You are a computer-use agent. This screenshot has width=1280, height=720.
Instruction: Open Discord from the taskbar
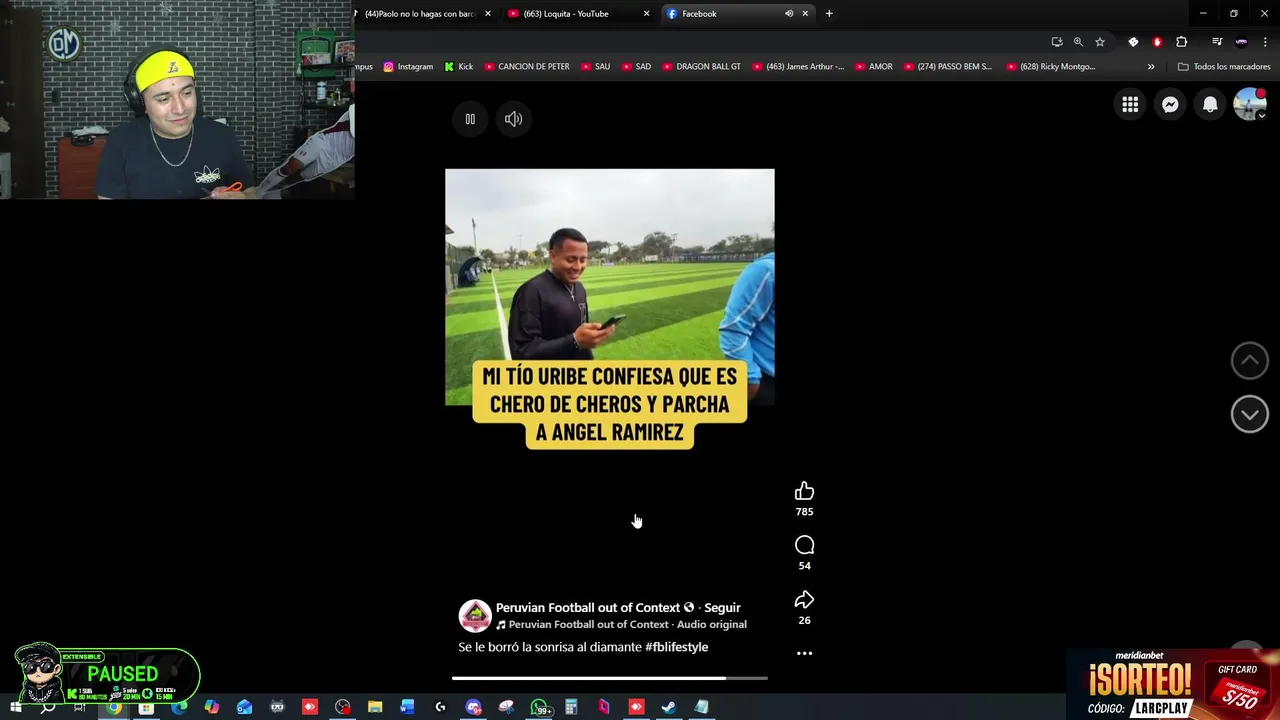[473, 707]
